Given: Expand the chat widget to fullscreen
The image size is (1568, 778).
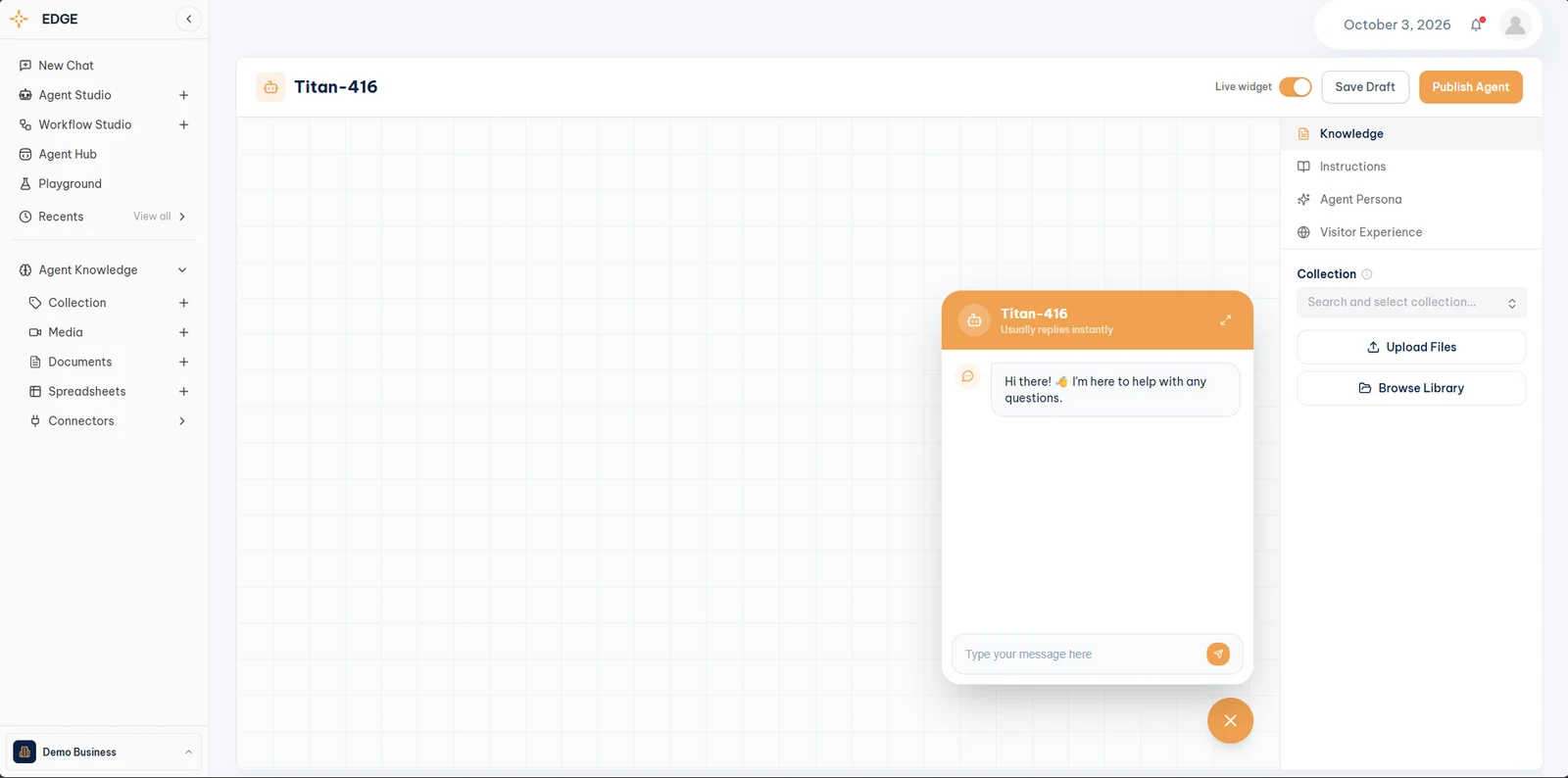Looking at the screenshot, I should (x=1225, y=320).
